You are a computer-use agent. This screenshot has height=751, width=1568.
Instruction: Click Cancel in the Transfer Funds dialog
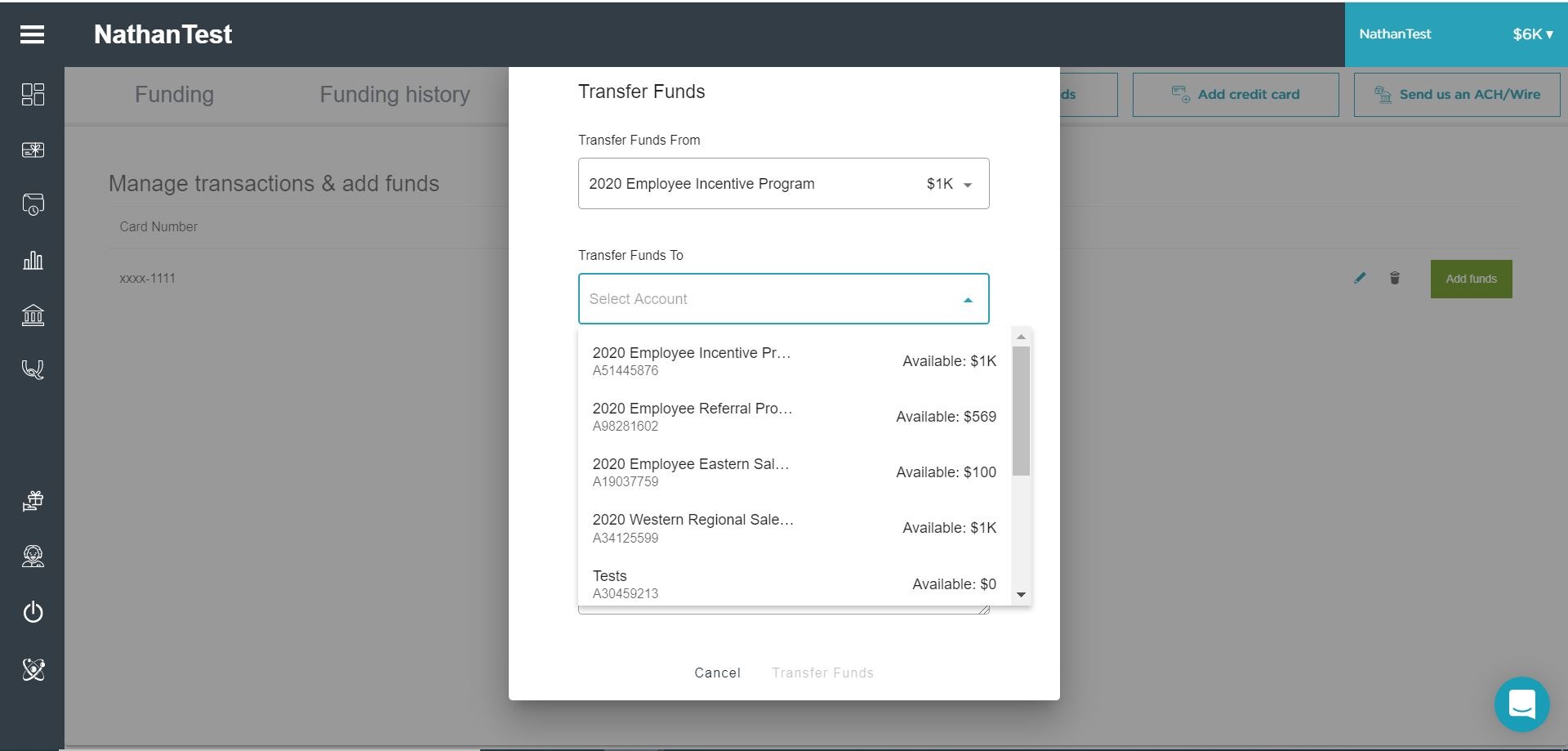(717, 673)
